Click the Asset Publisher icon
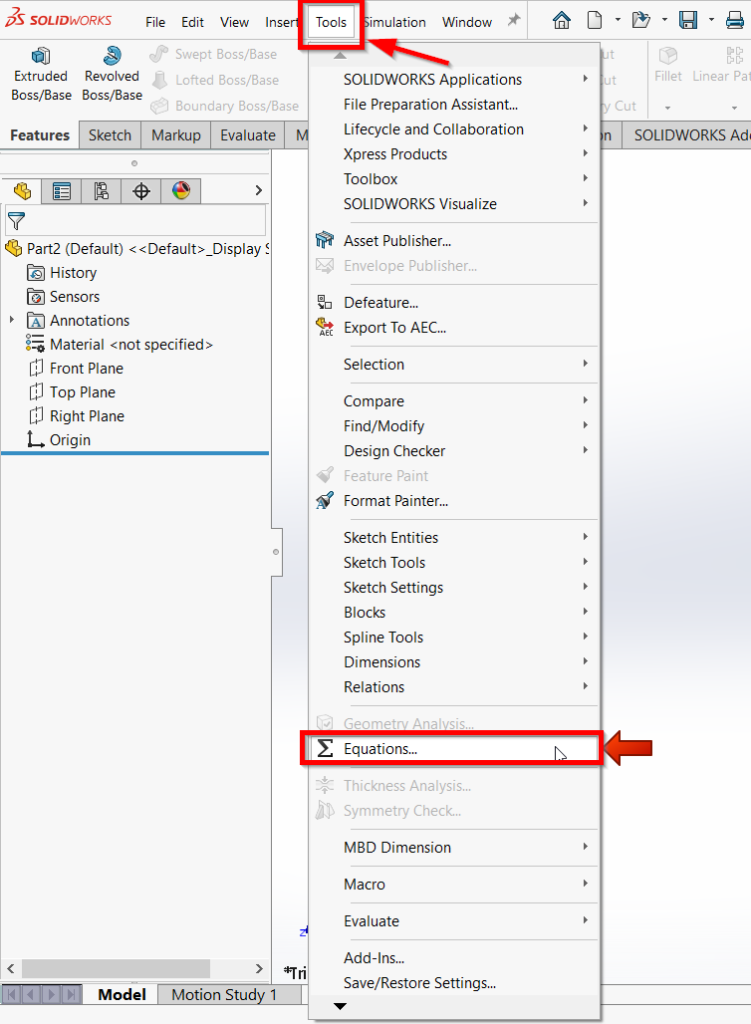 tap(325, 240)
